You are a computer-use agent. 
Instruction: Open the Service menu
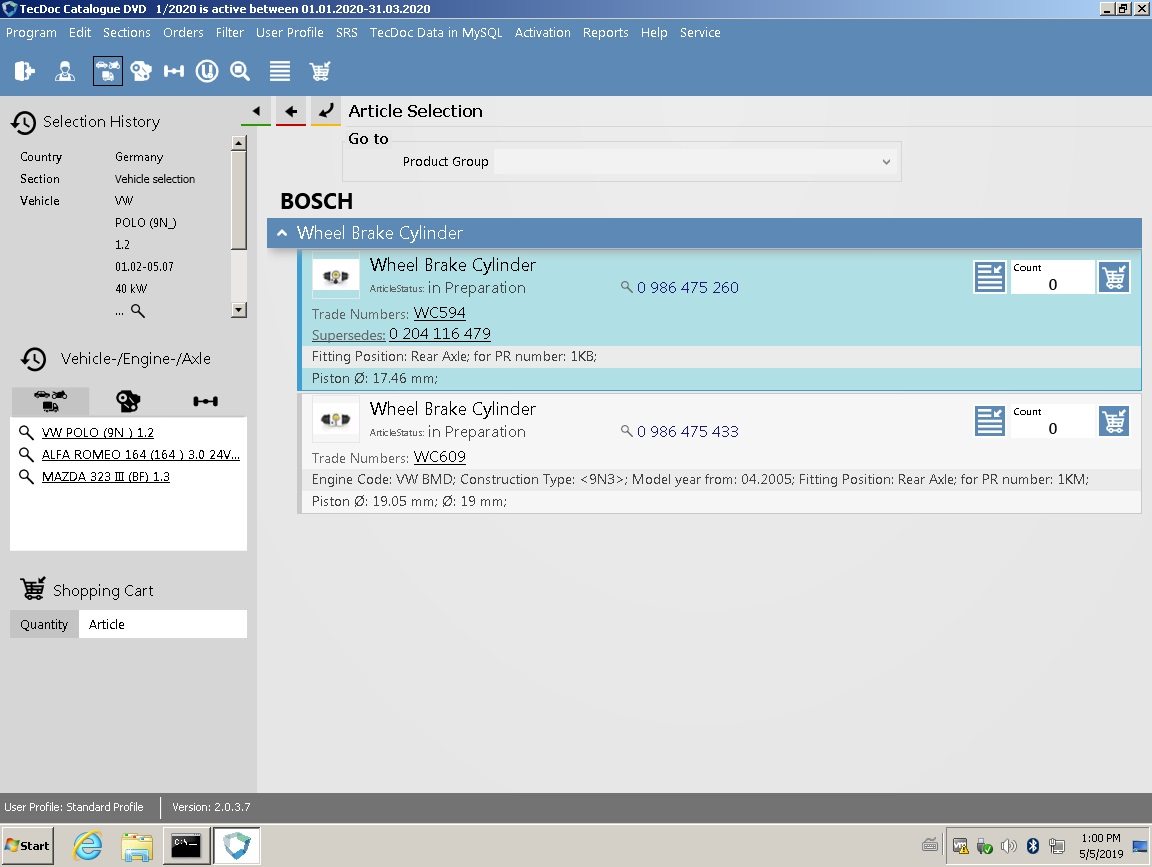pos(699,32)
